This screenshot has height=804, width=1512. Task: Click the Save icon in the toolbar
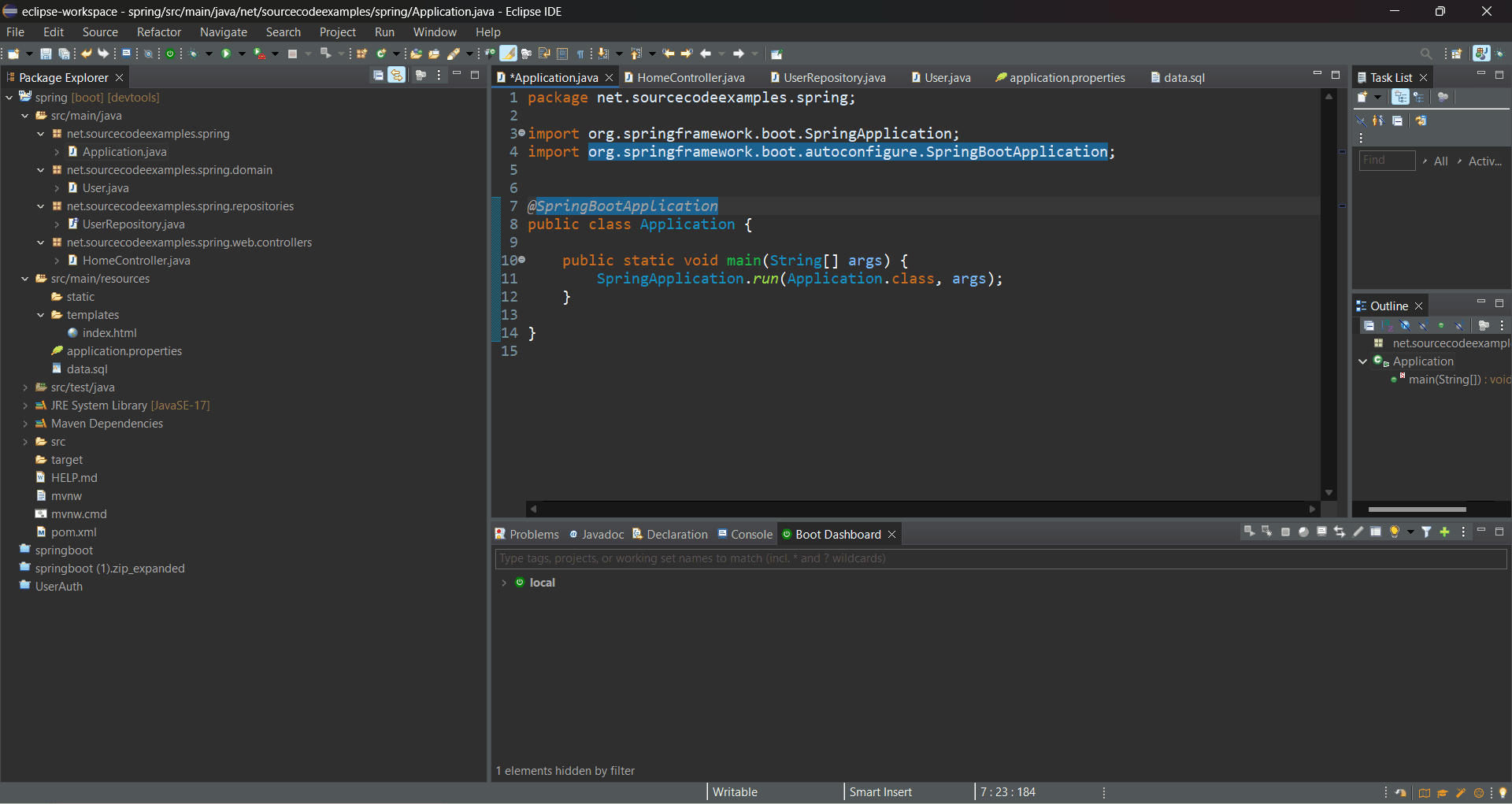(x=46, y=54)
